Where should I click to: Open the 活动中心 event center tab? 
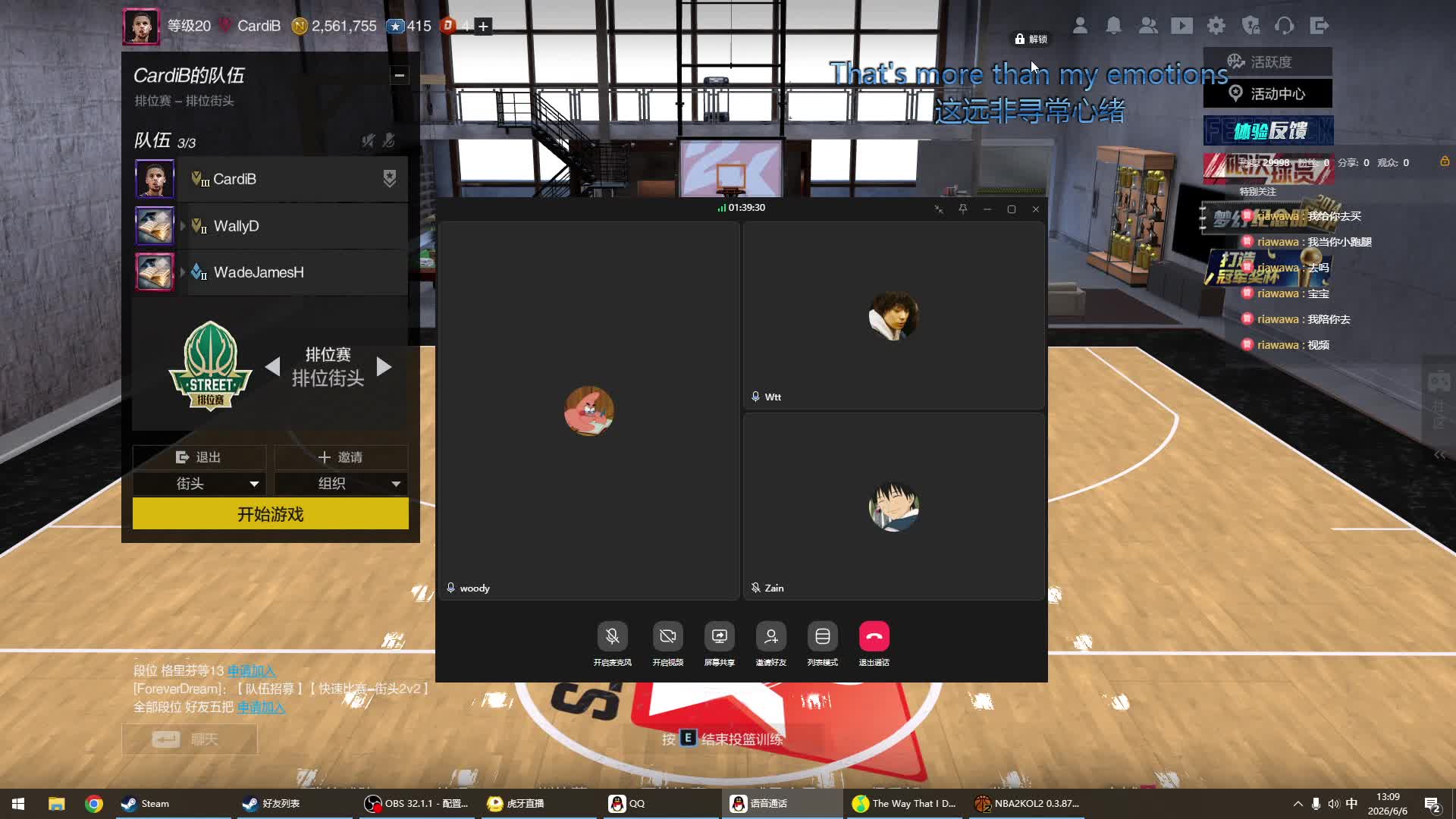(x=1268, y=93)
